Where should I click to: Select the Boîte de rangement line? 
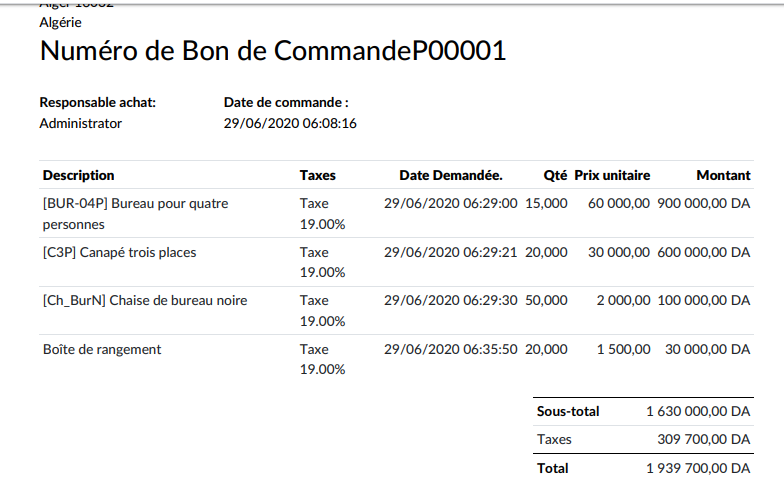[x=102, y=349]
